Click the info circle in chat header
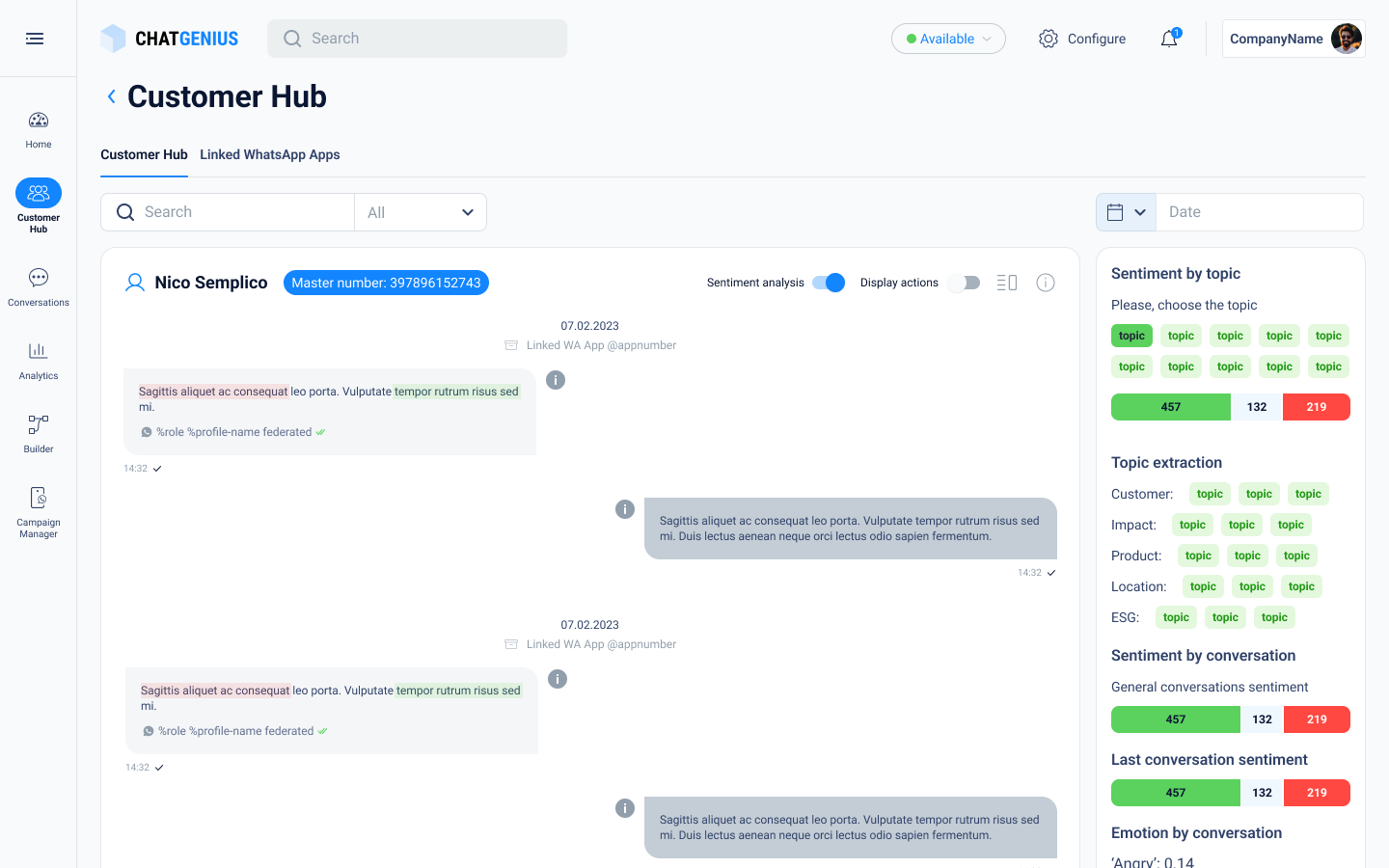The height and width of the screenshot is (868, 1389). [1046, 283]
